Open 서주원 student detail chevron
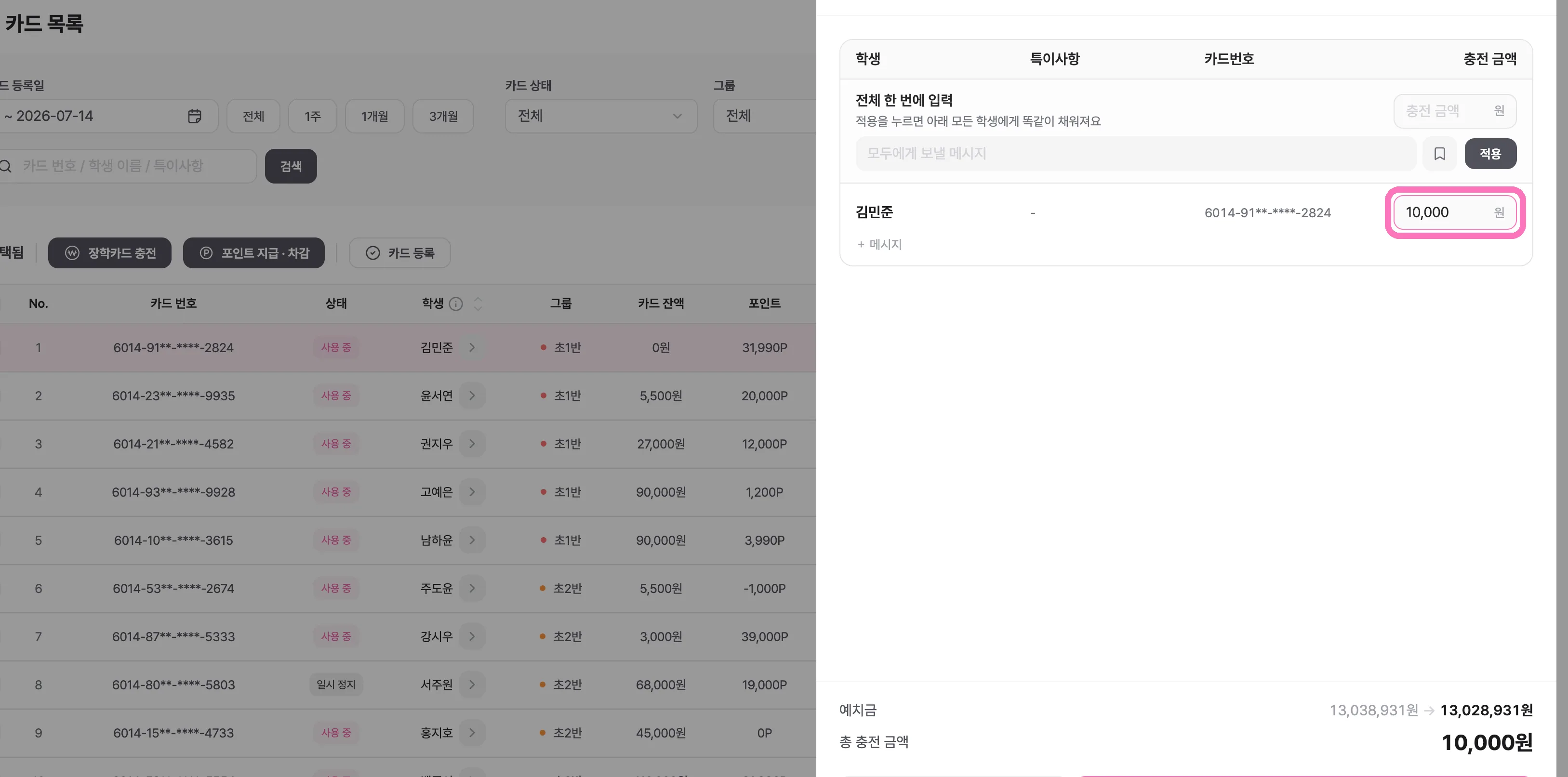Viewport: 1568px width, 777px height. coord(472,685)
